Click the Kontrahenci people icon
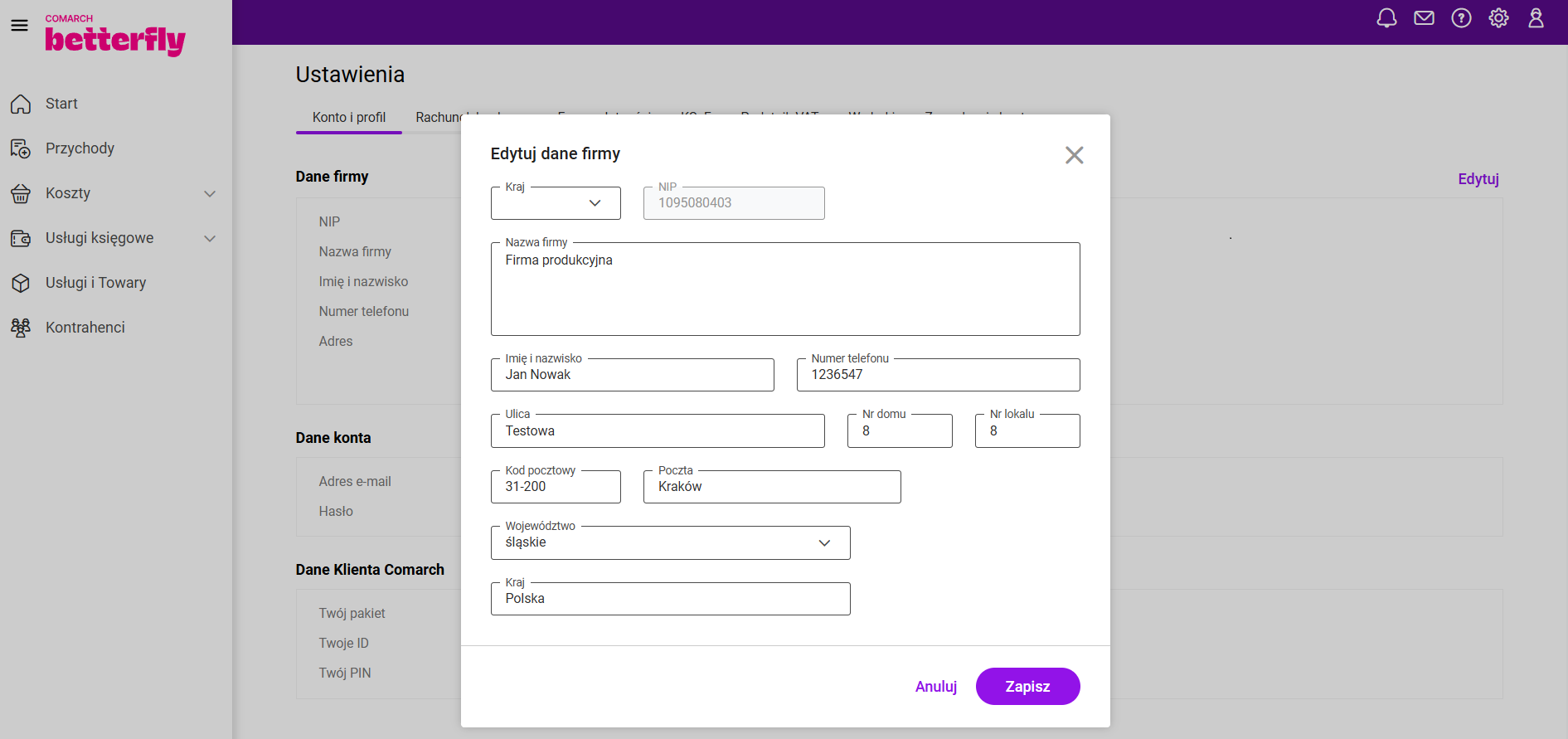Viewport: 1568px width, 739px height. (21, 328)
